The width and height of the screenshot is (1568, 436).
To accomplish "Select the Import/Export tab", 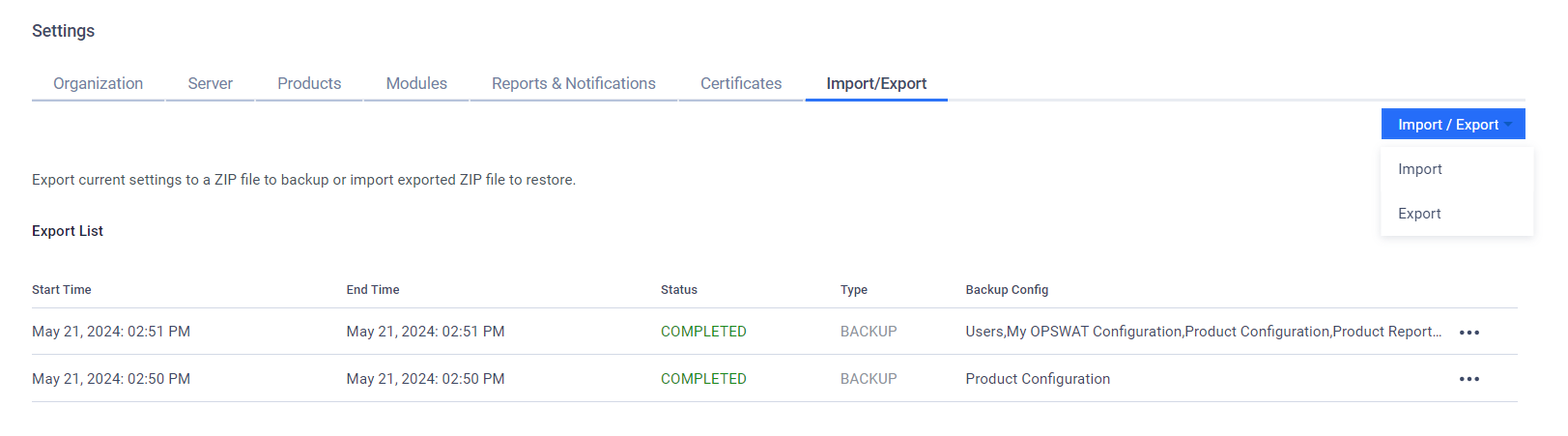I will coord(876,83).
